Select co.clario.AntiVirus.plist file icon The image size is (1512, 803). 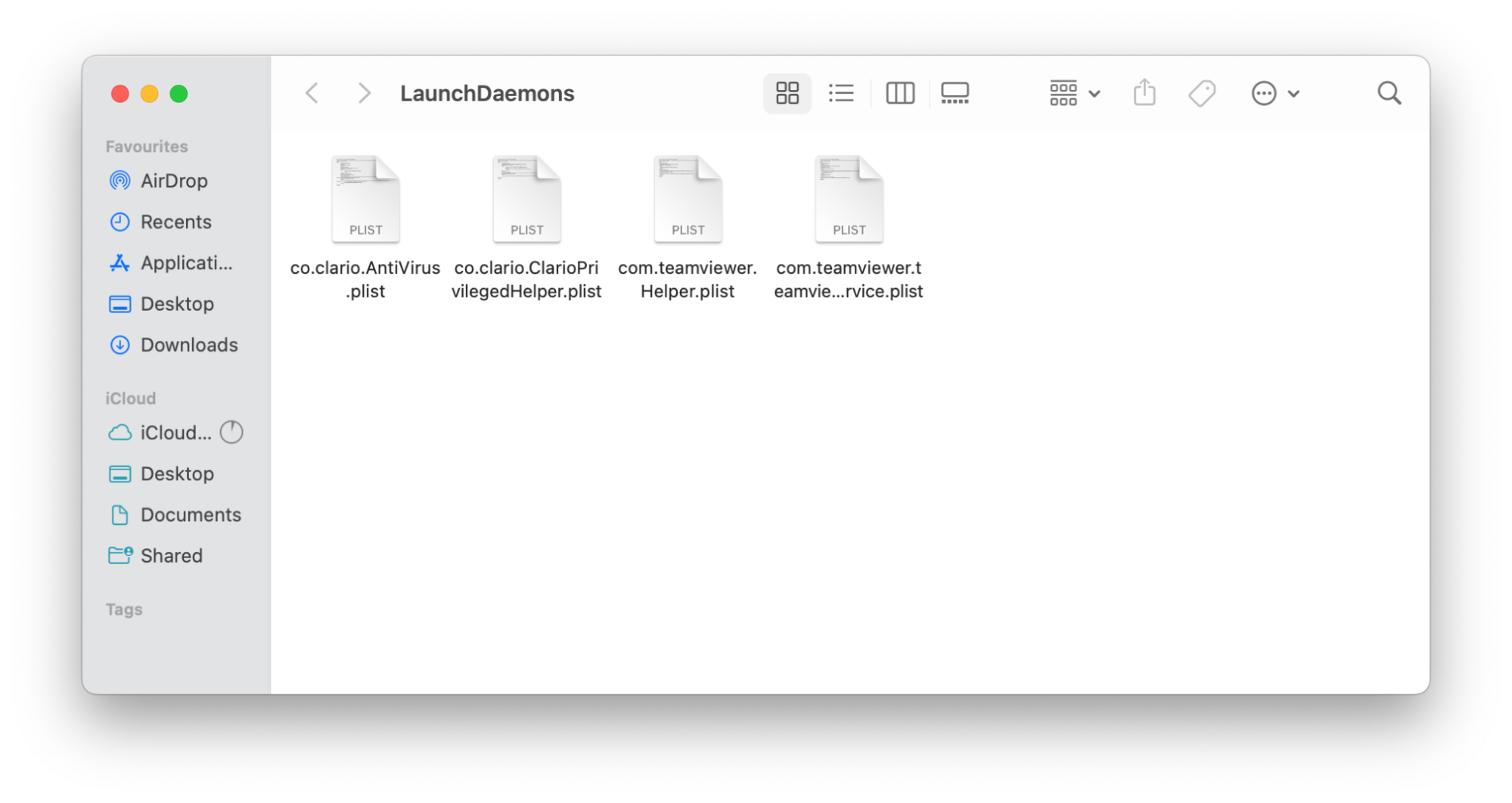tap(365, 199)
